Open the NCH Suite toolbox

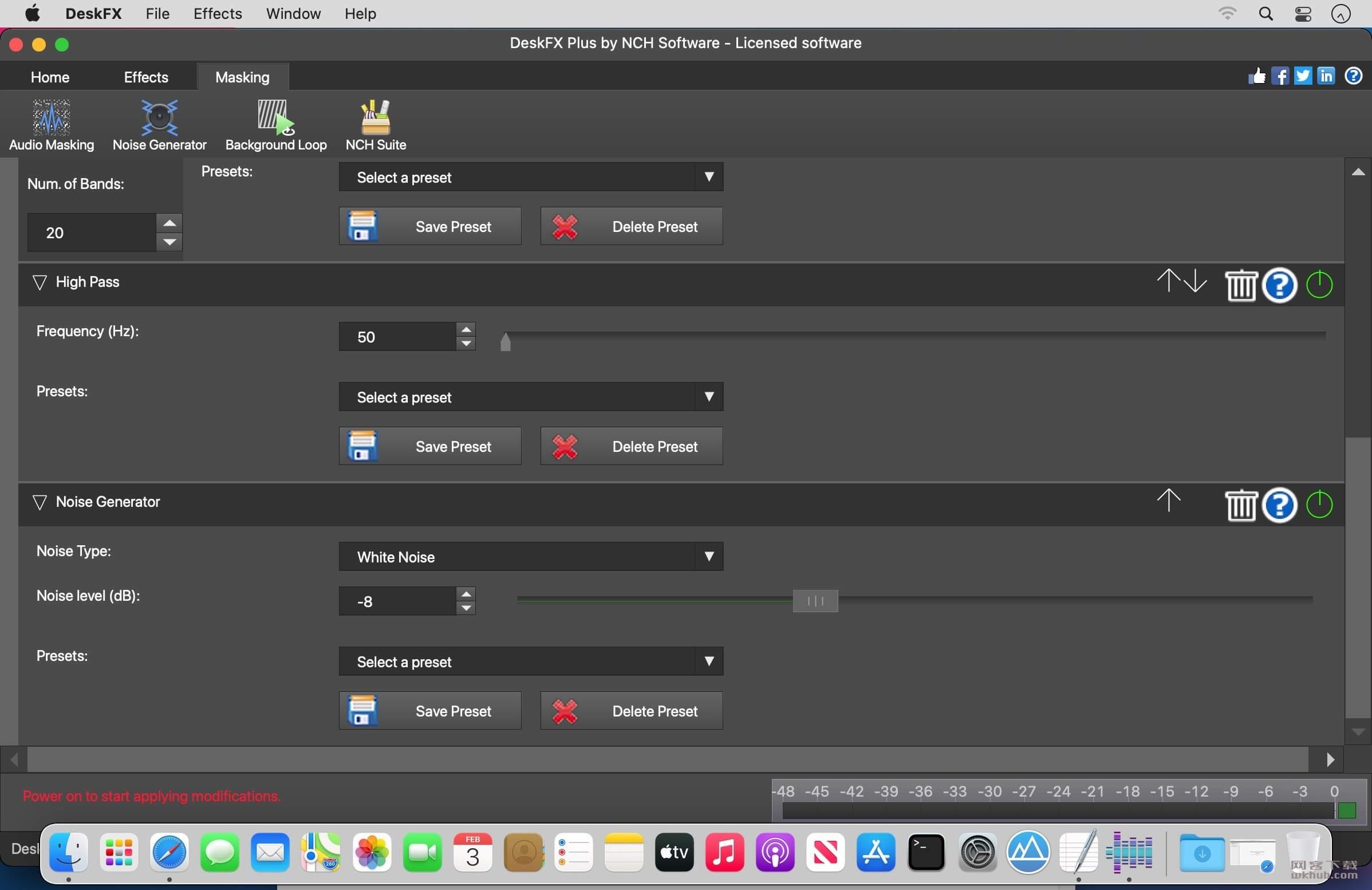click(x=375, y=125)
